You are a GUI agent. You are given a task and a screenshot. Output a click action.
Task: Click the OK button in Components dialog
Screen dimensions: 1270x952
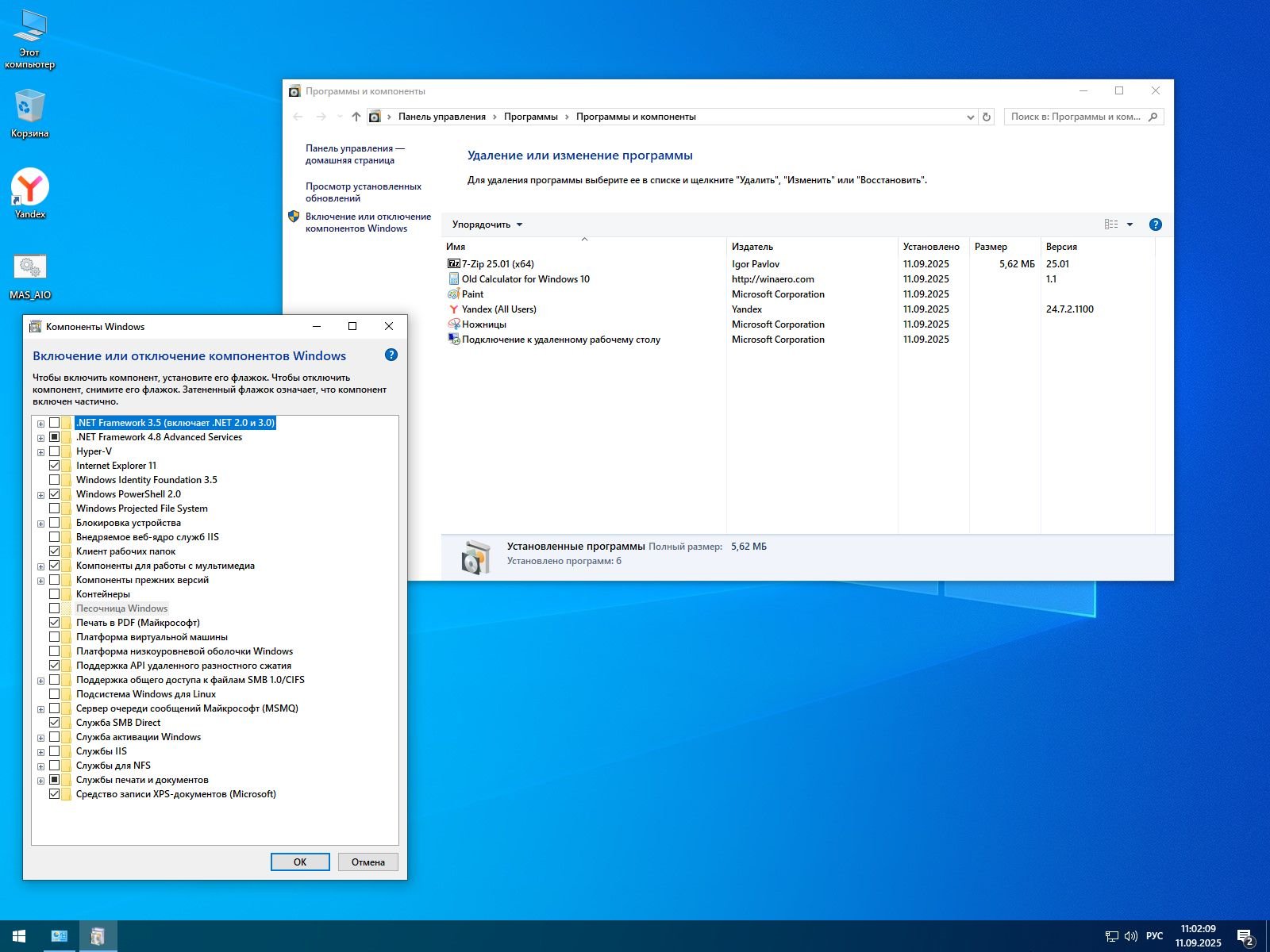[300, 862]
